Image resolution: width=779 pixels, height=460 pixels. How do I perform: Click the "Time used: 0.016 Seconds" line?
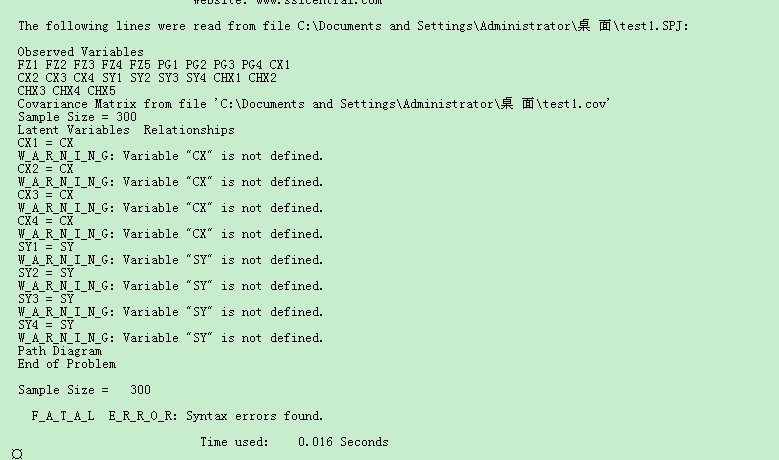point(294,442)
